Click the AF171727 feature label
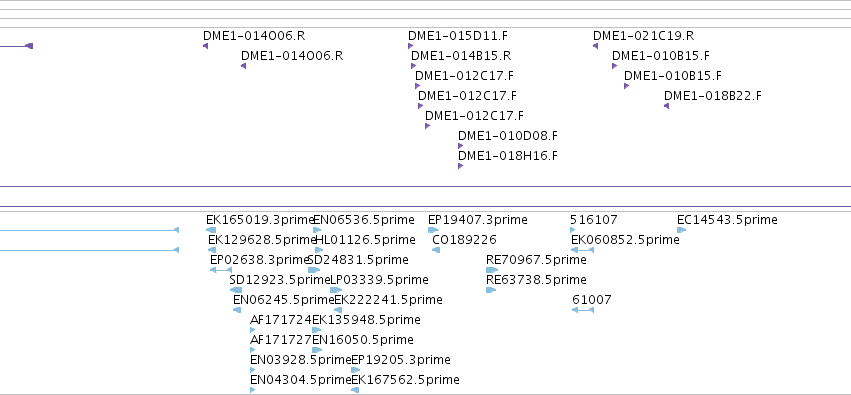851x395 pixels. tap(281, 340)
